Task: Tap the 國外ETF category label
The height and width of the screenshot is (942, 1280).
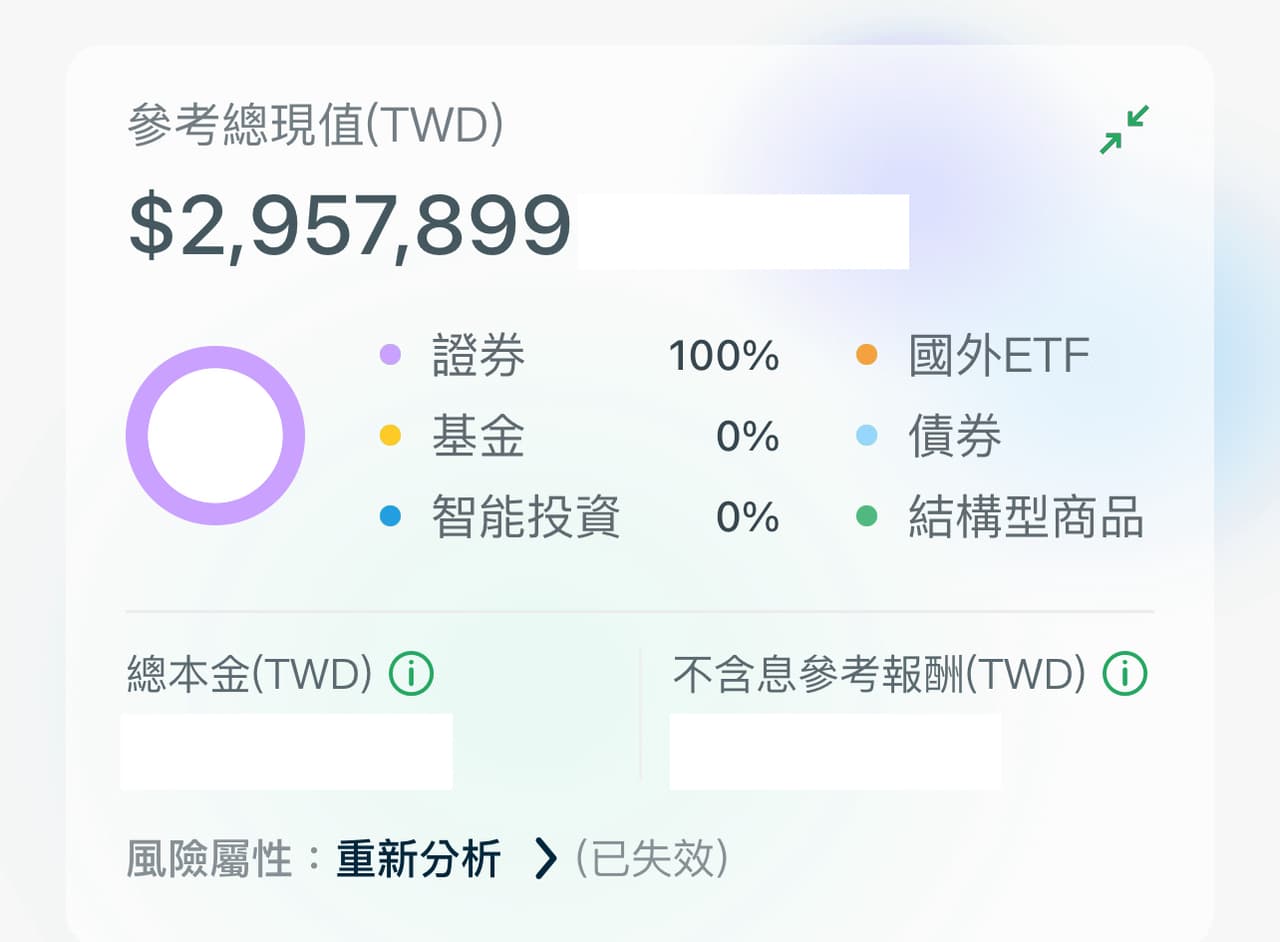Action: coord(999,355)
